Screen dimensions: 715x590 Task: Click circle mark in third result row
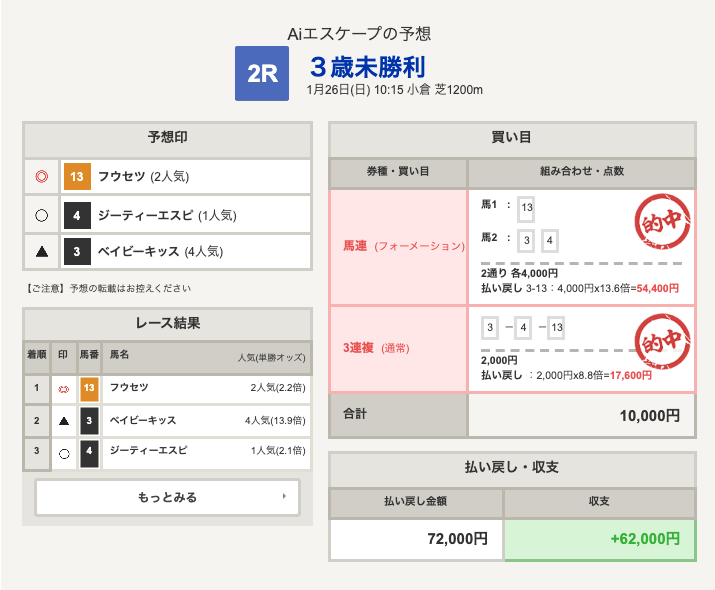pyautogui.click(x=64, y=454)
